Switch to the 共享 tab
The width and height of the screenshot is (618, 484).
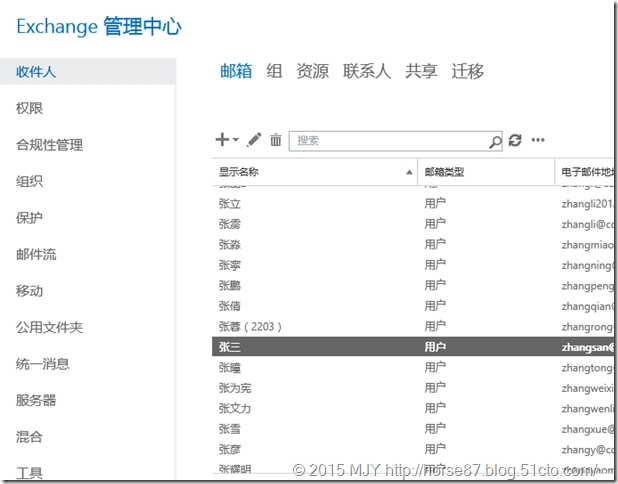pos(421,71)
